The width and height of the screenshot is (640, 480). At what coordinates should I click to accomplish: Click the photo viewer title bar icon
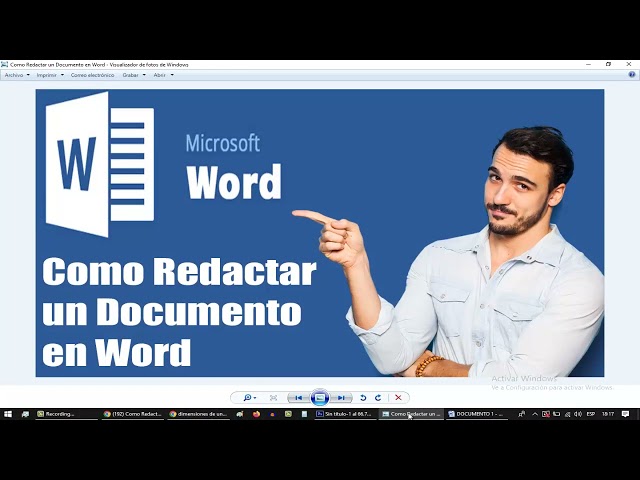(4, 64)
